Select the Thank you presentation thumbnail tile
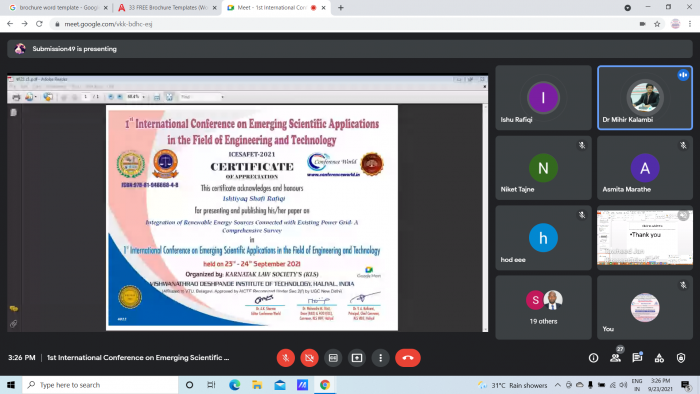 click(645, 238)
